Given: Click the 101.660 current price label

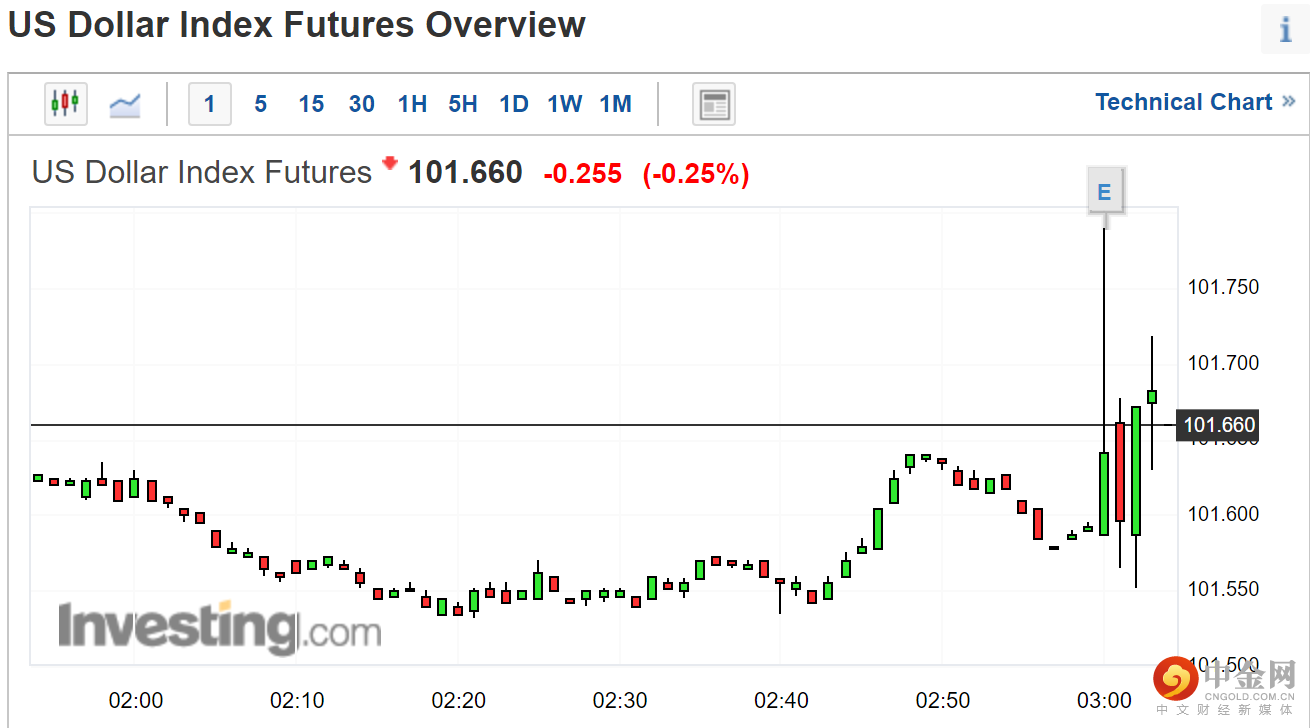Looking at the screenshot, I should click(x=1219, y=425).
